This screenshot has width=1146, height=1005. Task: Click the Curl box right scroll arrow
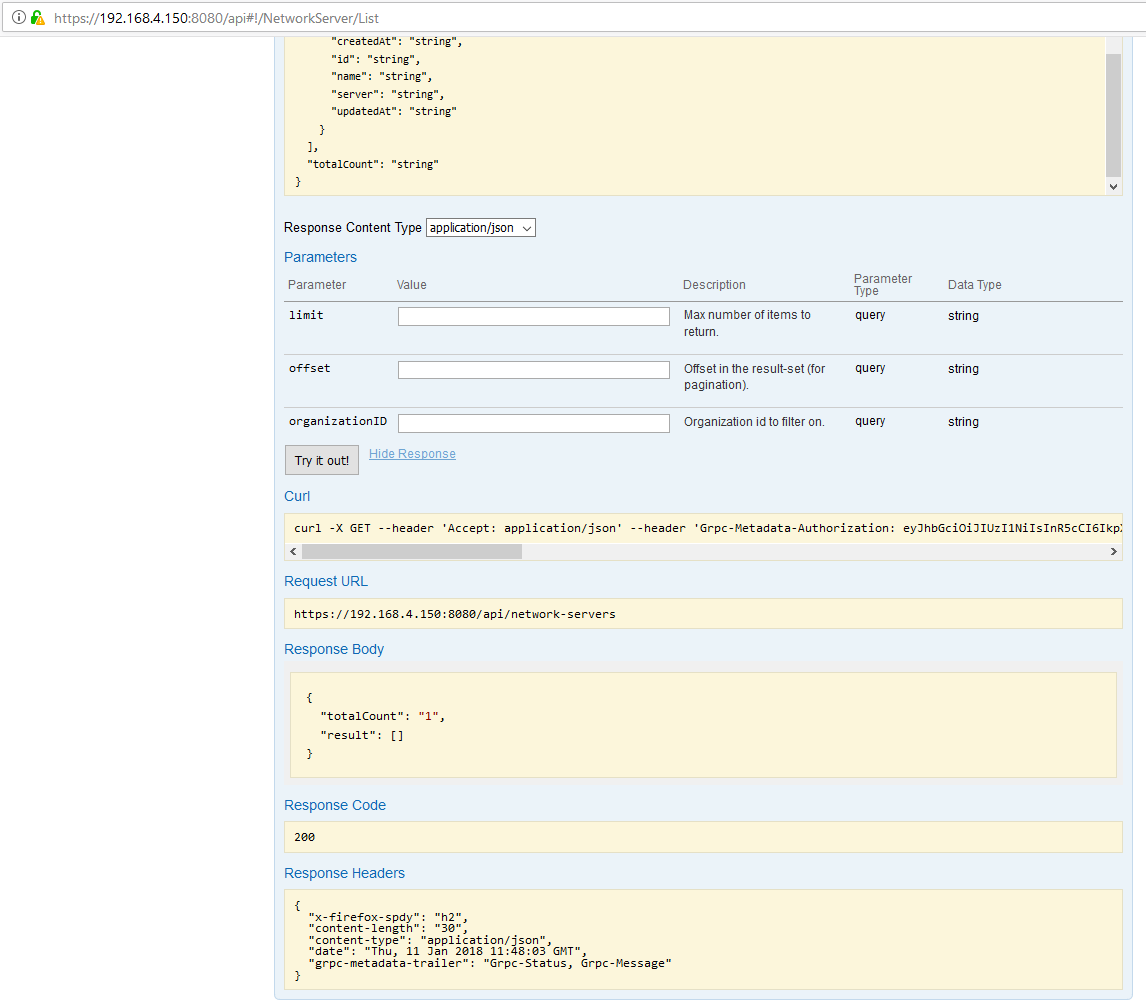coord(1114,552)
